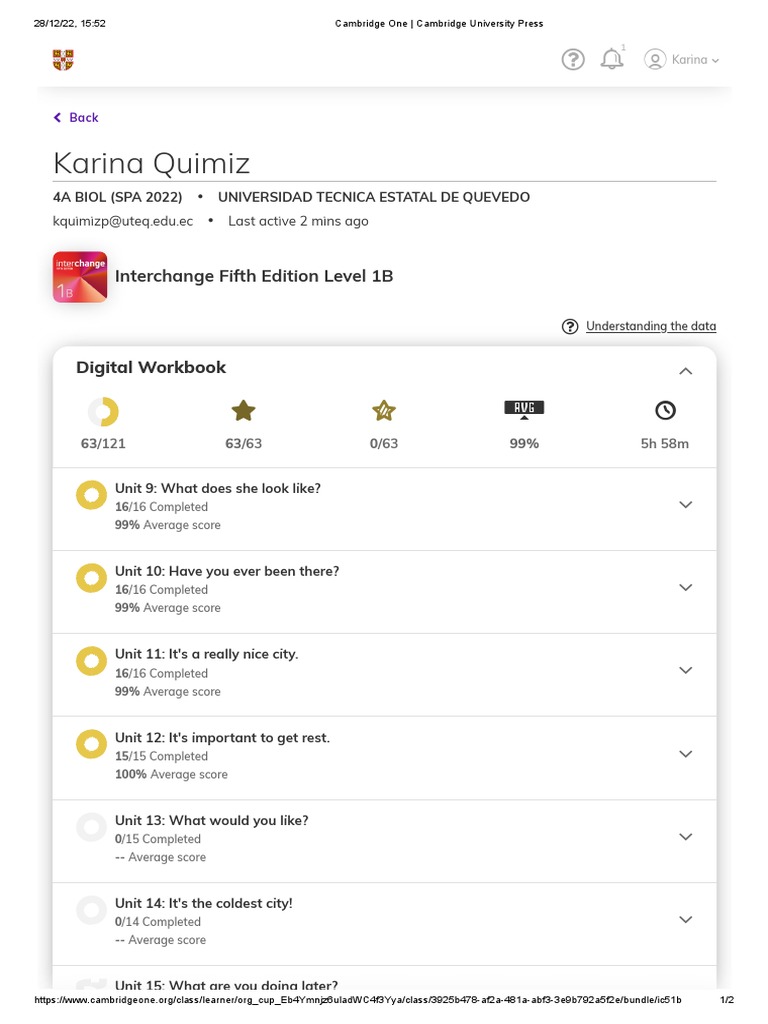Screen dimensions: 768x1024
Task: Click Unit 14 empty progress ring
Action: click(x=91, y=910)
